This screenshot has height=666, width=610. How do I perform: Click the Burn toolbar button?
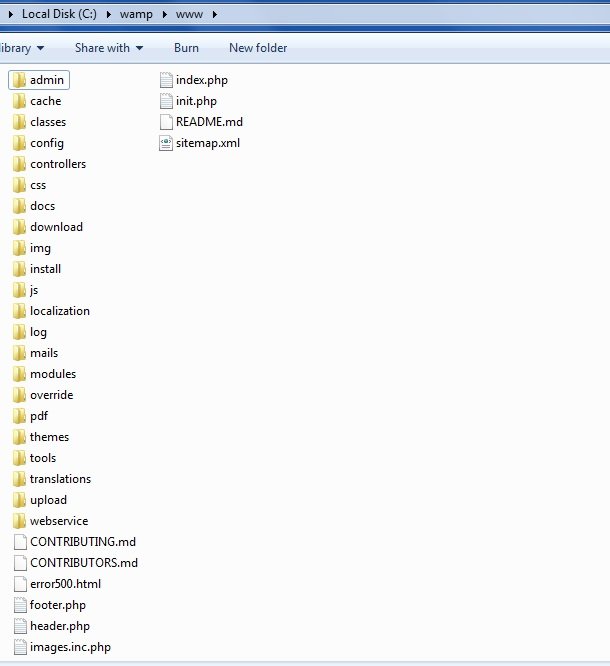[186, 48]
